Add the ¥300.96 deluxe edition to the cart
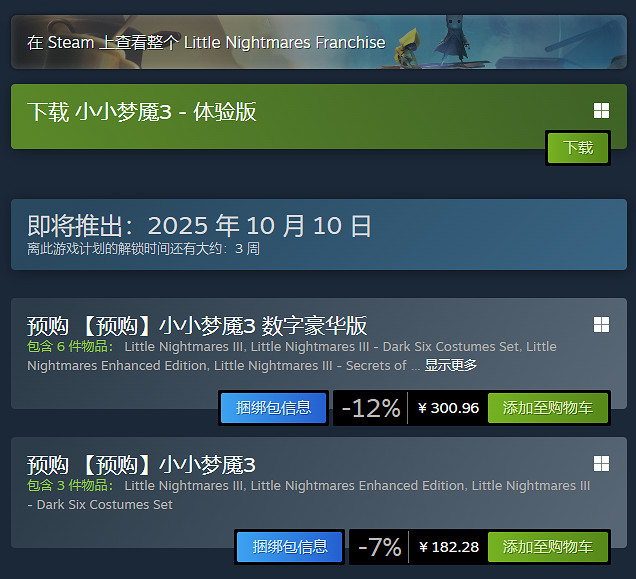Screen dimensions: 636x579 pos(548,408)
